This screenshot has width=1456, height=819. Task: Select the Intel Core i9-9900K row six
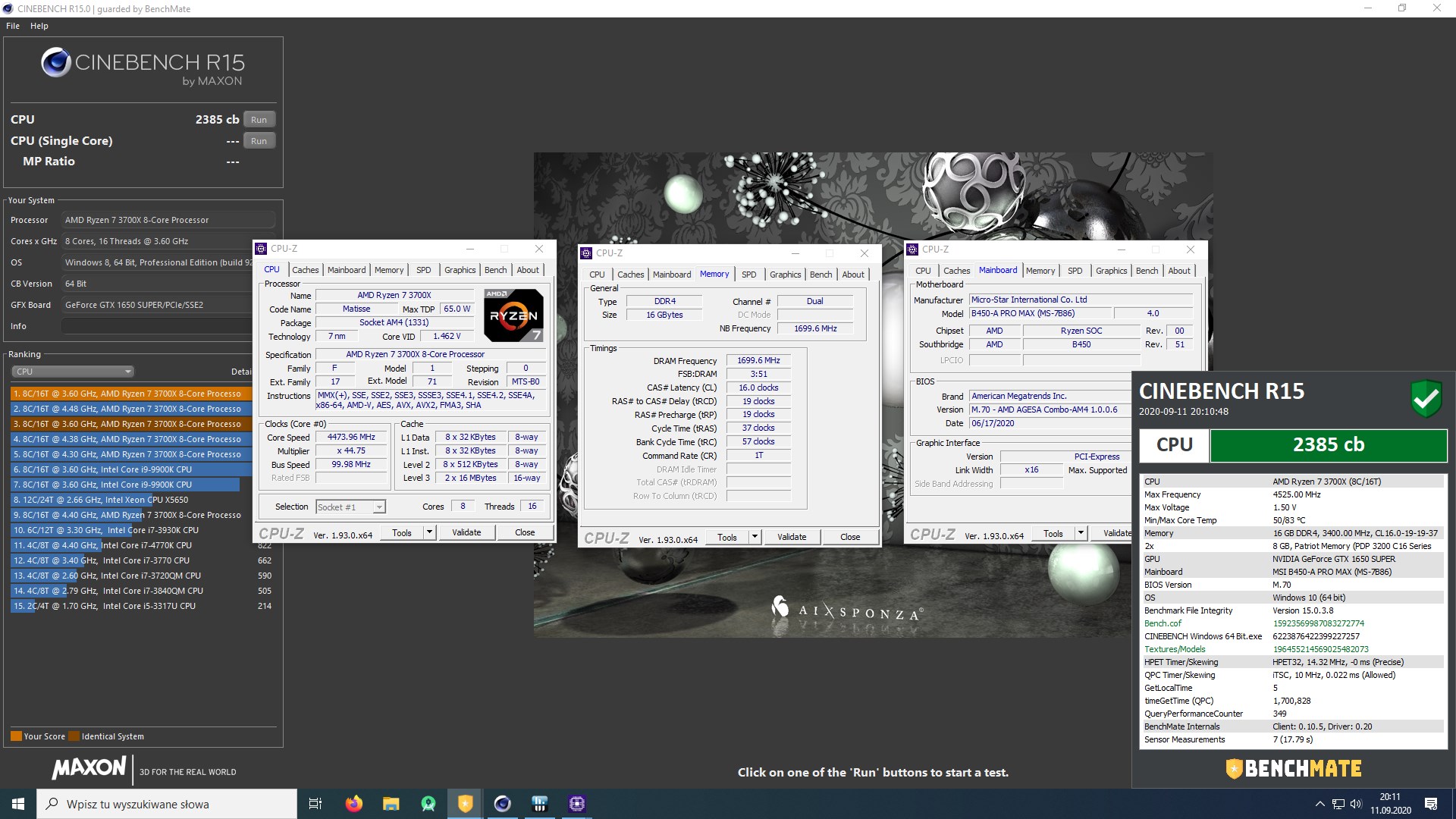[x=132, y=469]
